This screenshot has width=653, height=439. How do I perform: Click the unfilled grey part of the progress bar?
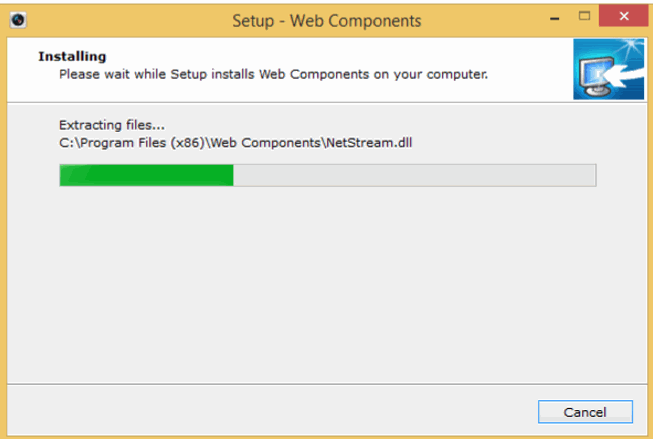[414, 175]
